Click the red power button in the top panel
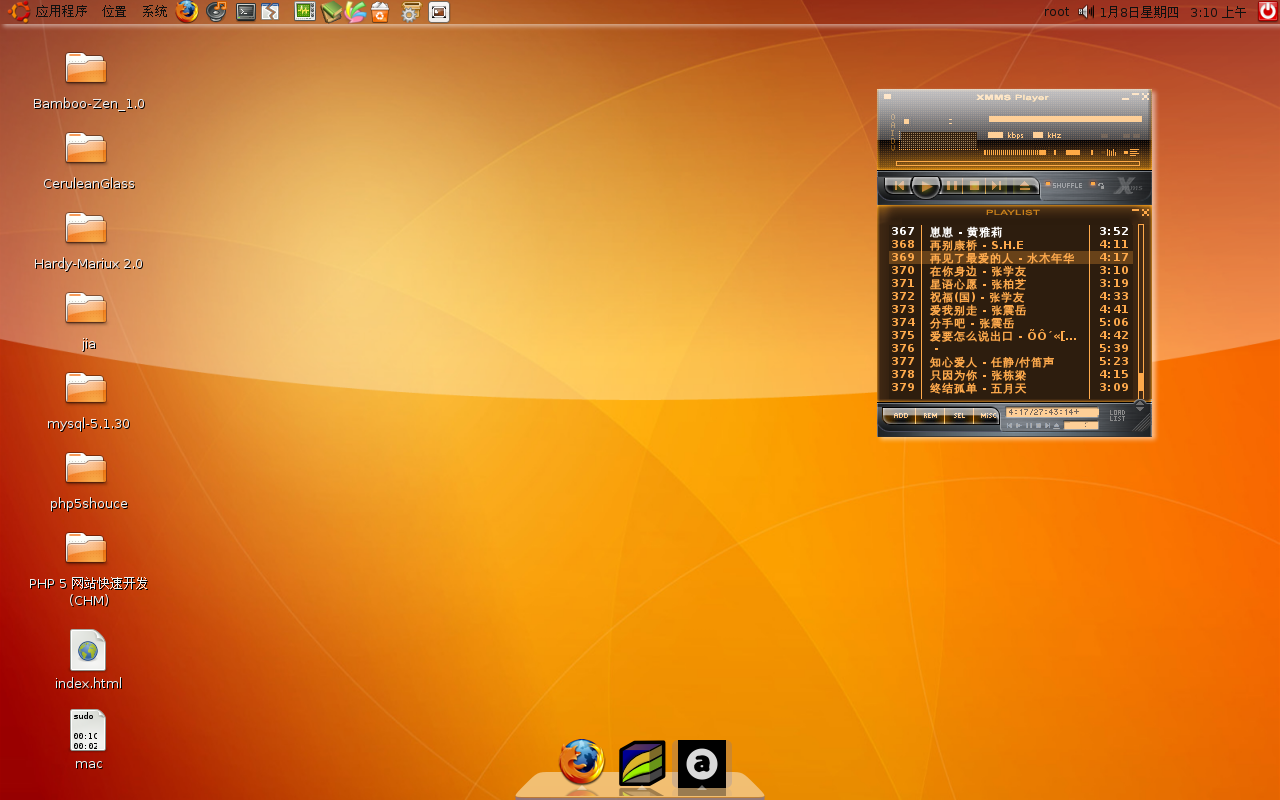1280x800 pixels. click(1267, 12)
